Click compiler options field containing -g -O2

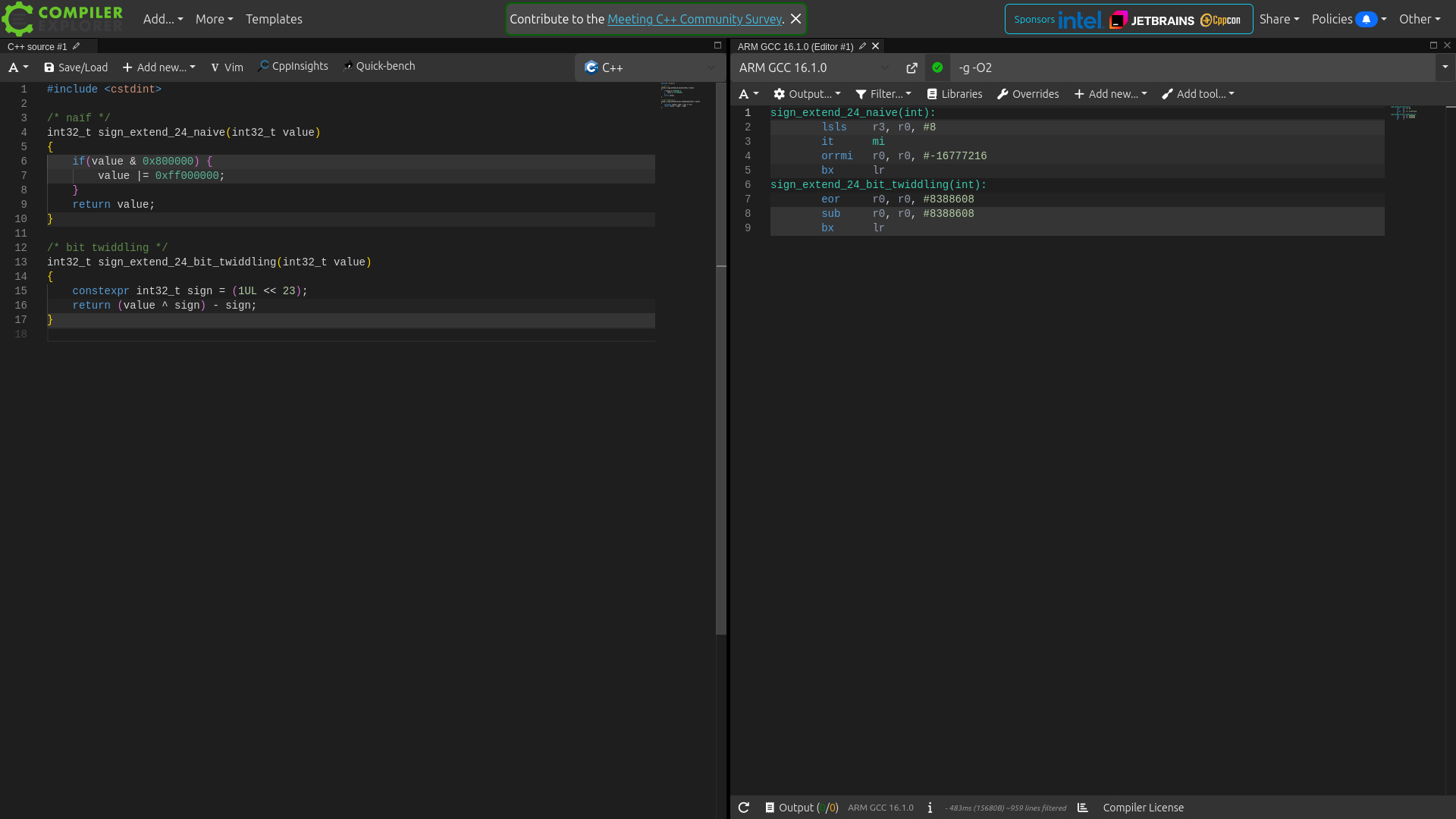[1193, 67]
